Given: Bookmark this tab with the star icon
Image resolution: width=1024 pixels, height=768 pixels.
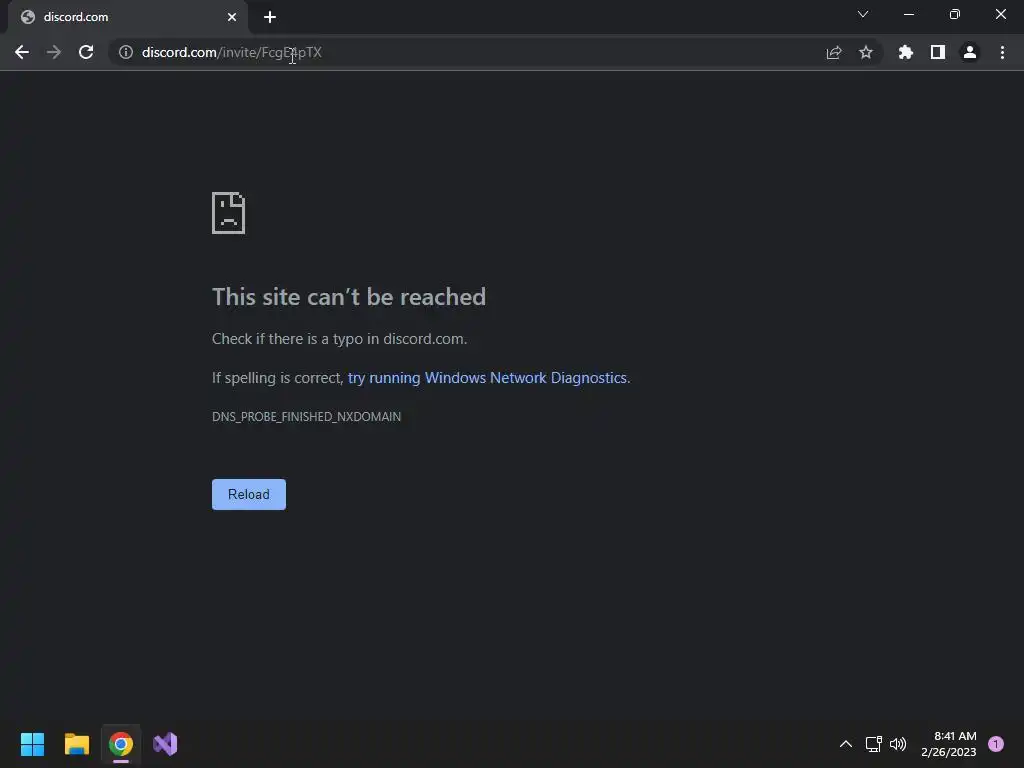Looking at the screenshot, I should (866, 52).
